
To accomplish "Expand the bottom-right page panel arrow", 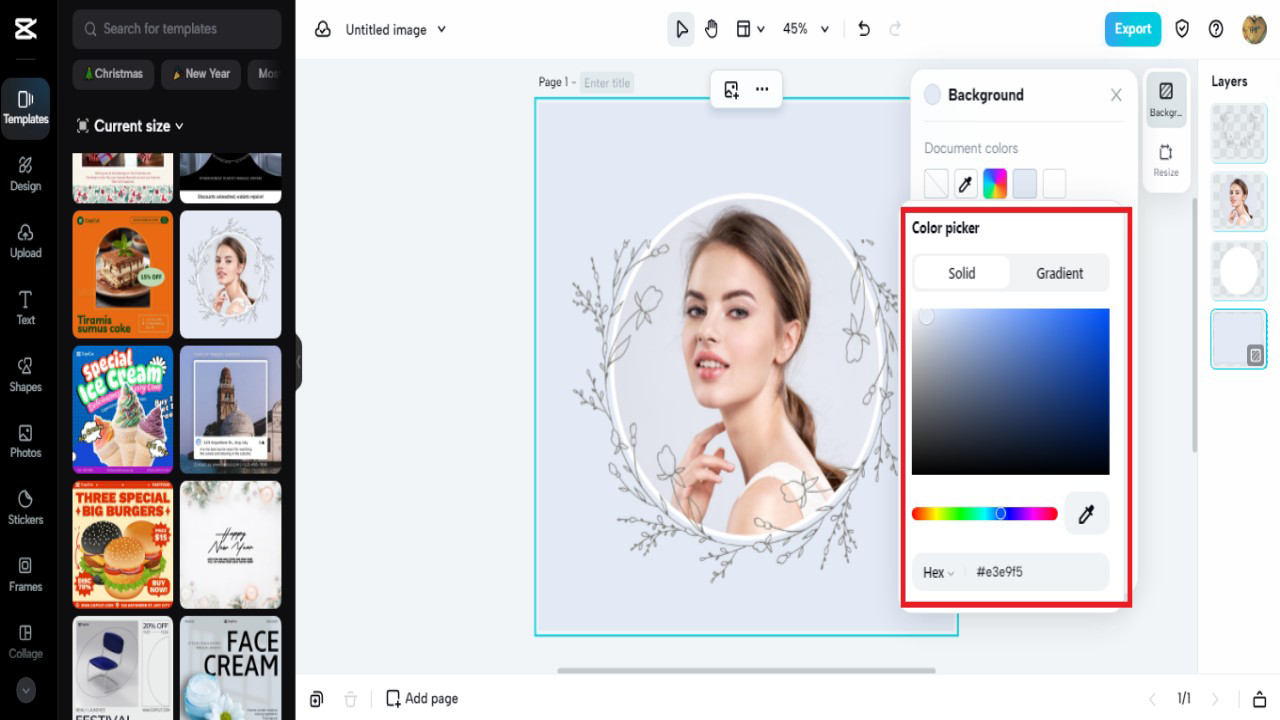I will pyautogui.click(x=1260, y=699).
